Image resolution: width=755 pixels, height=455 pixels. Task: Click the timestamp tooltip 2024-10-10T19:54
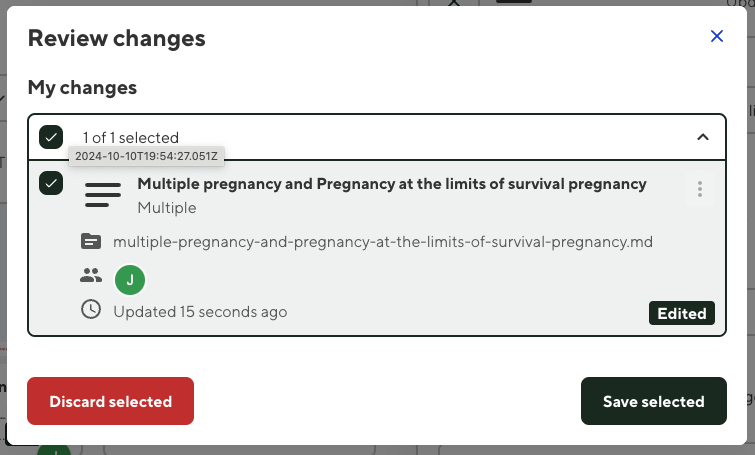pyautogui.click(x=146, y=156)
